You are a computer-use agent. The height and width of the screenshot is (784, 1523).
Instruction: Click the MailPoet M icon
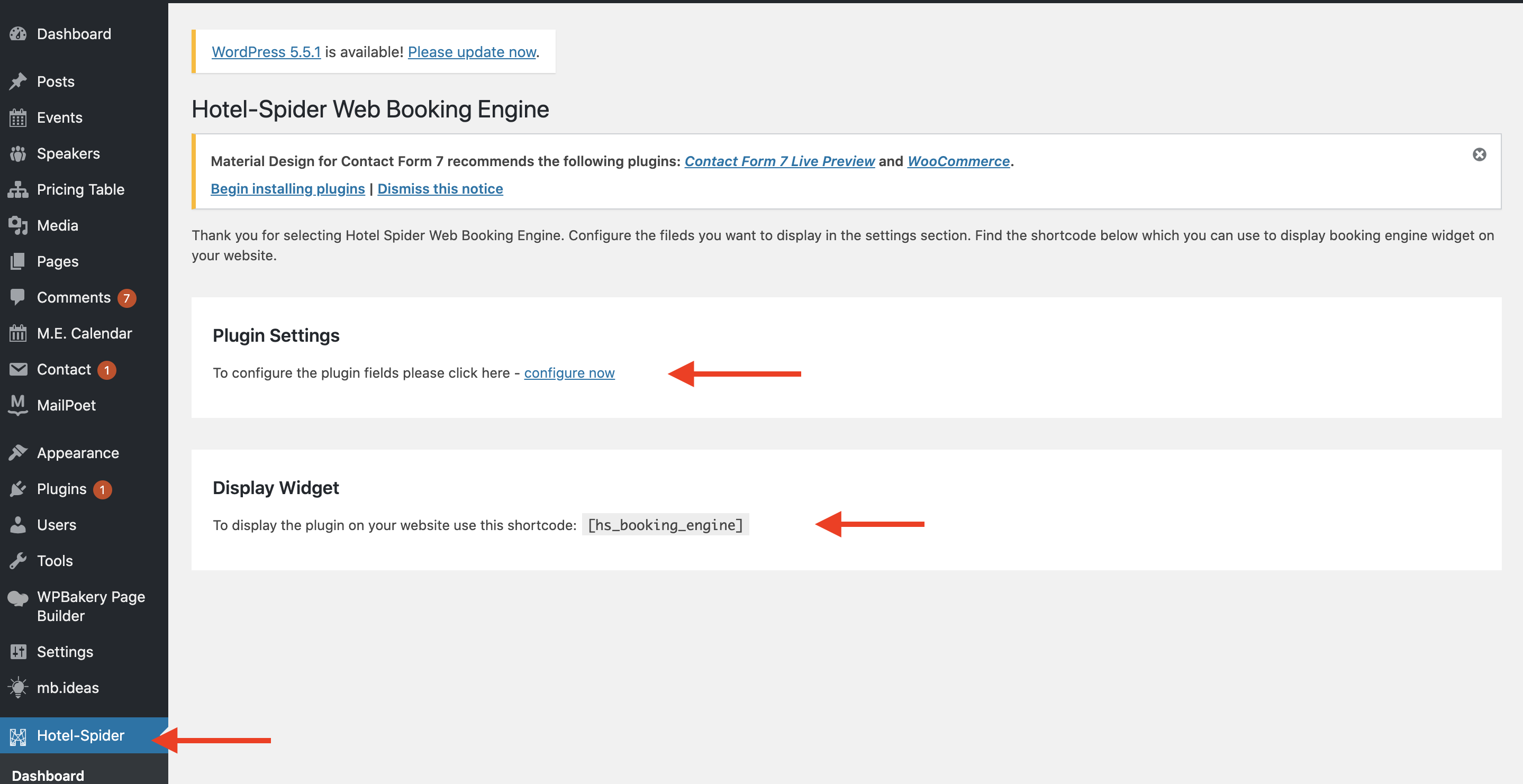pos(18,405)
